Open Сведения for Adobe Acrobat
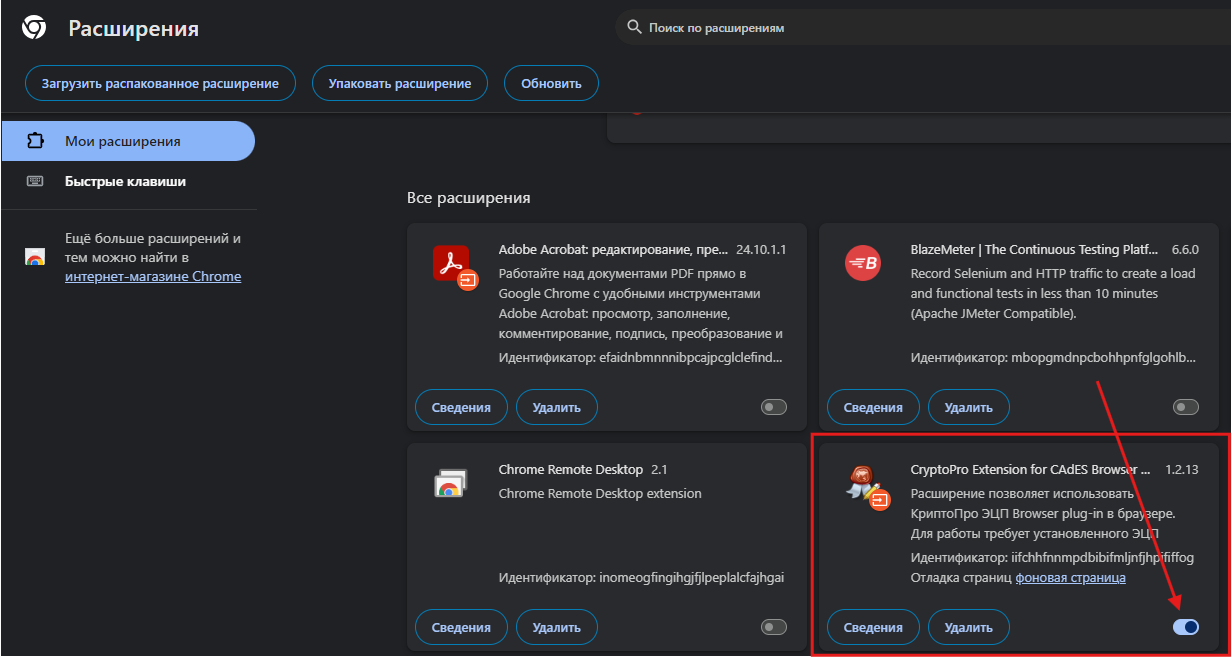This screenshot has width=1232, height=658. [461, 407]
